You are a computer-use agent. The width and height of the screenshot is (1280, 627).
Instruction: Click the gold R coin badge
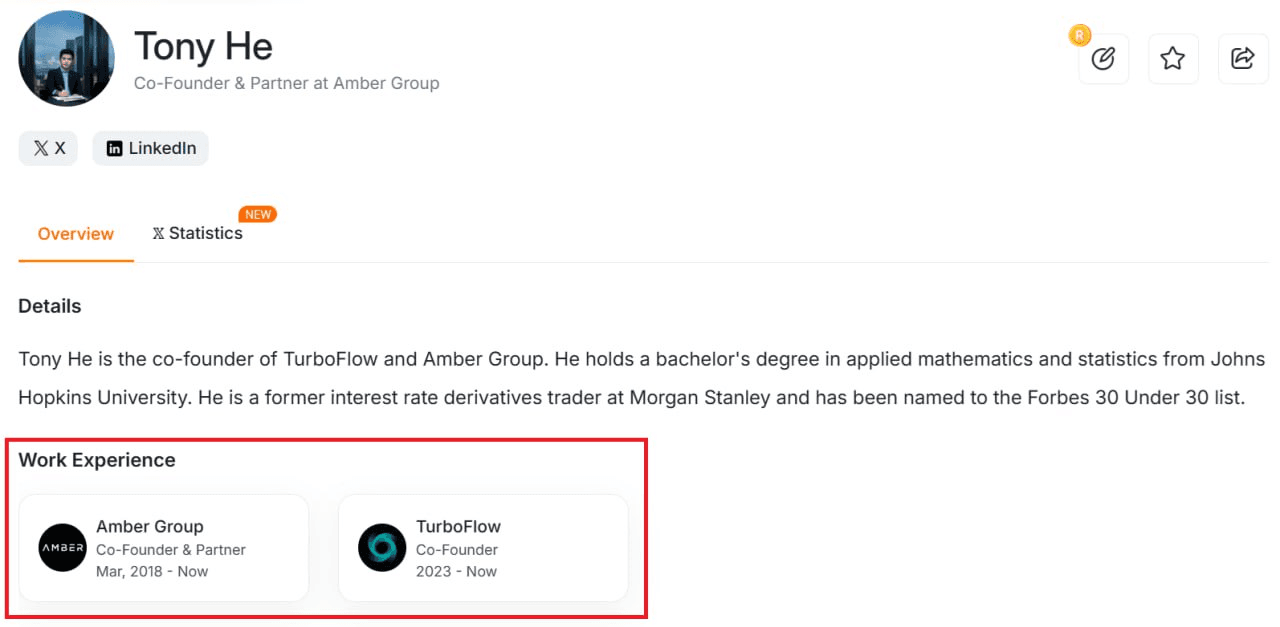pos(1079,36)
